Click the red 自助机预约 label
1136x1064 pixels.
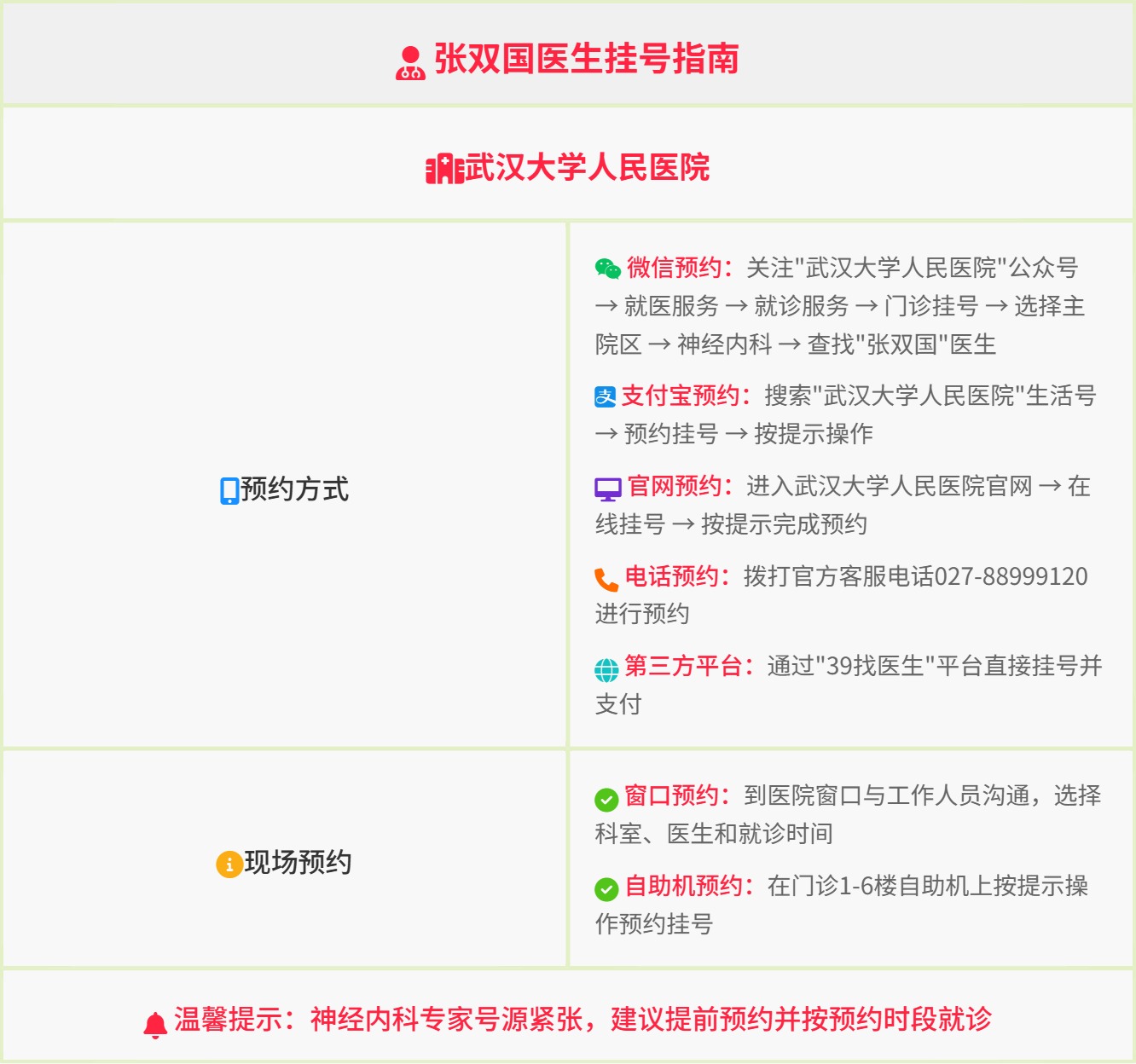click(x=689, y=886)
